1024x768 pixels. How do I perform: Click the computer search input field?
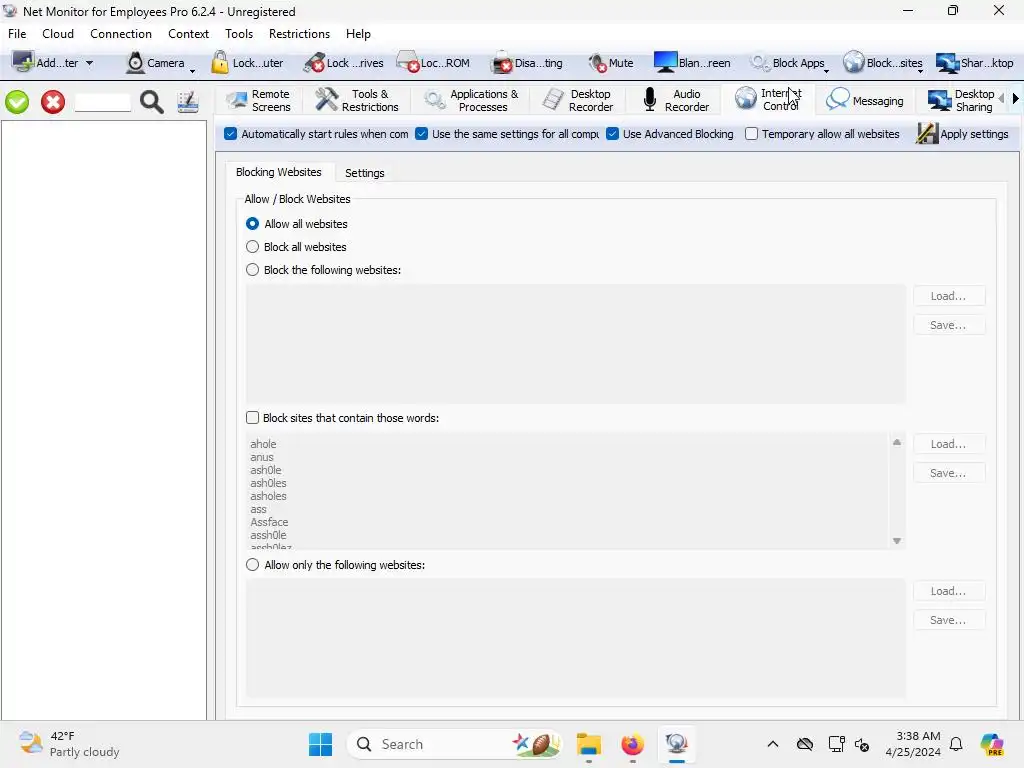[103, 102]
